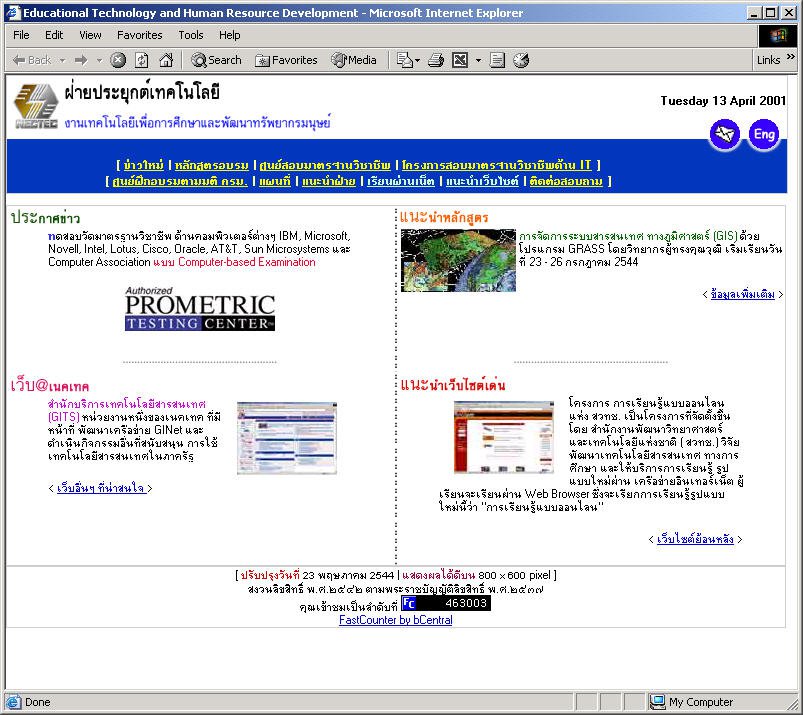Open the GRASS GIS satellite map thumbnail
This screenshot has width=803, height=715.
click(x=457, y=260)
